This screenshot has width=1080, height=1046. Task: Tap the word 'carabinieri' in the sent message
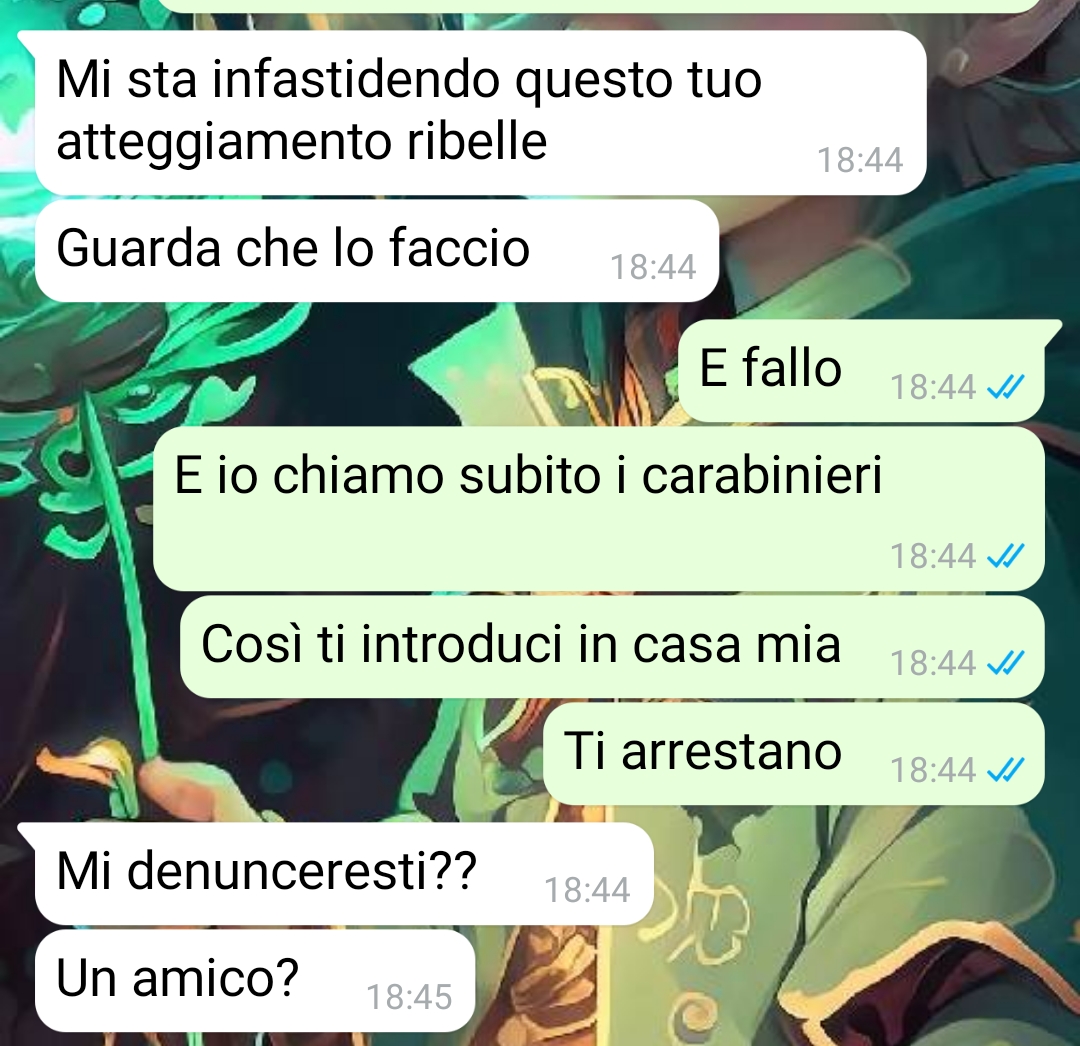(x=762, y=475)
